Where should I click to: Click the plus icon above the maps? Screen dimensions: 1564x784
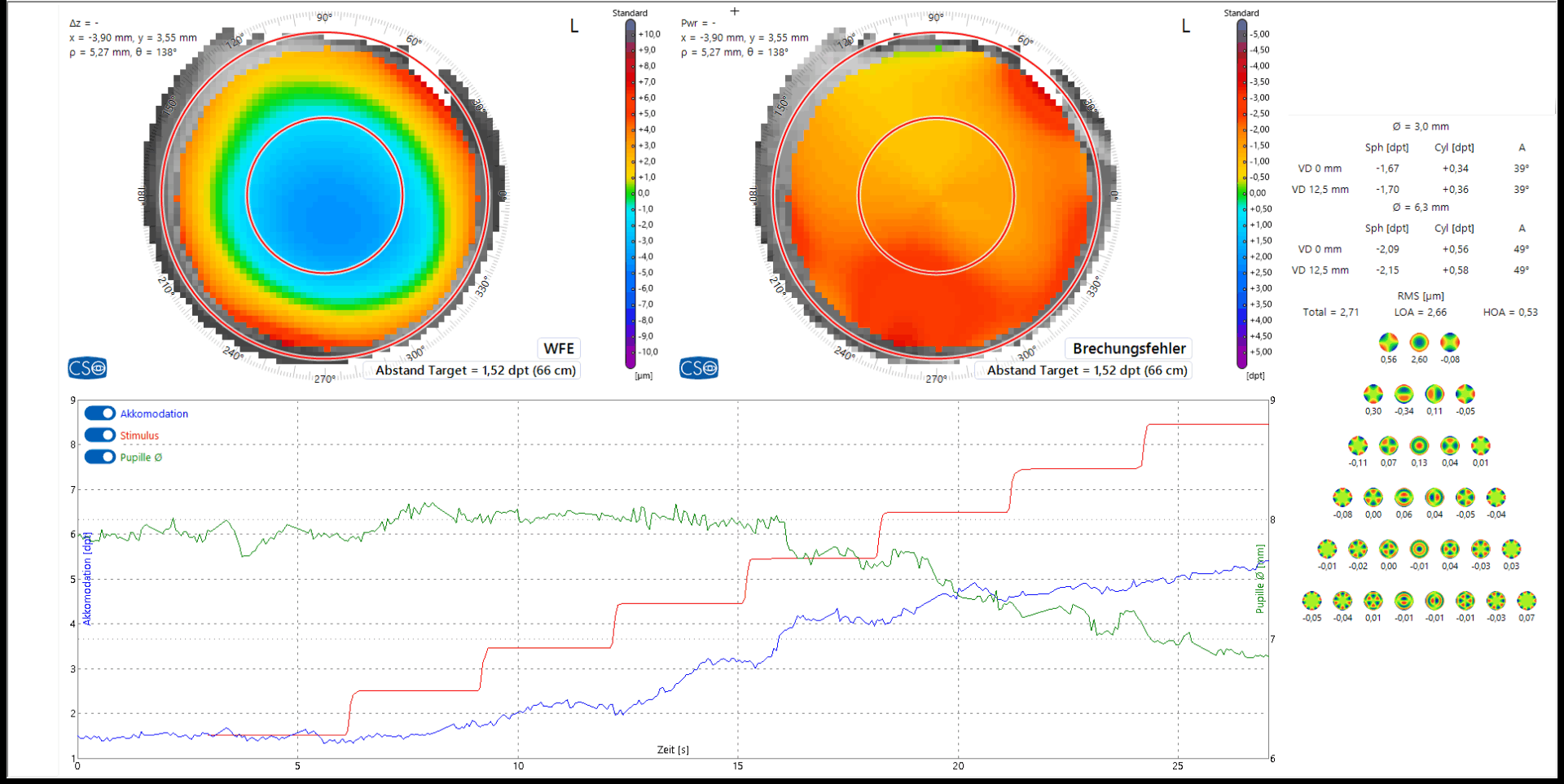click(735, 11)
